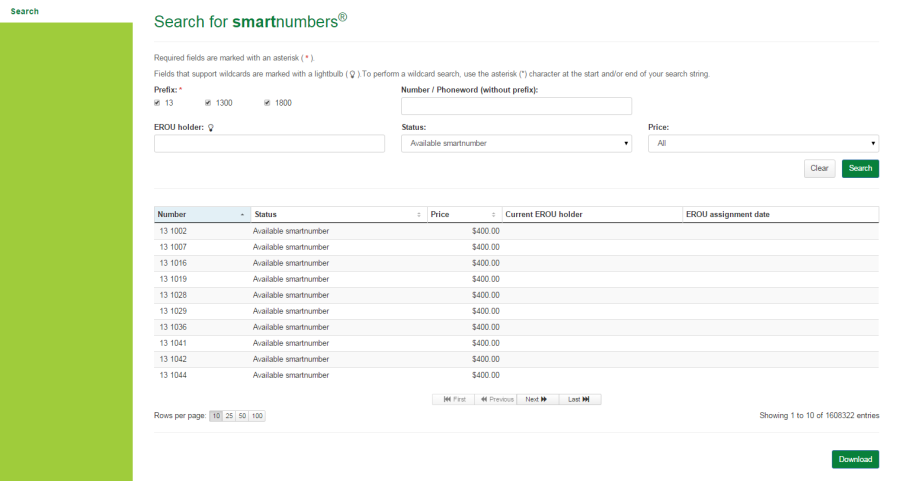Select number 13 1042 in the table

pyautogui.click(x=173, y=360)
